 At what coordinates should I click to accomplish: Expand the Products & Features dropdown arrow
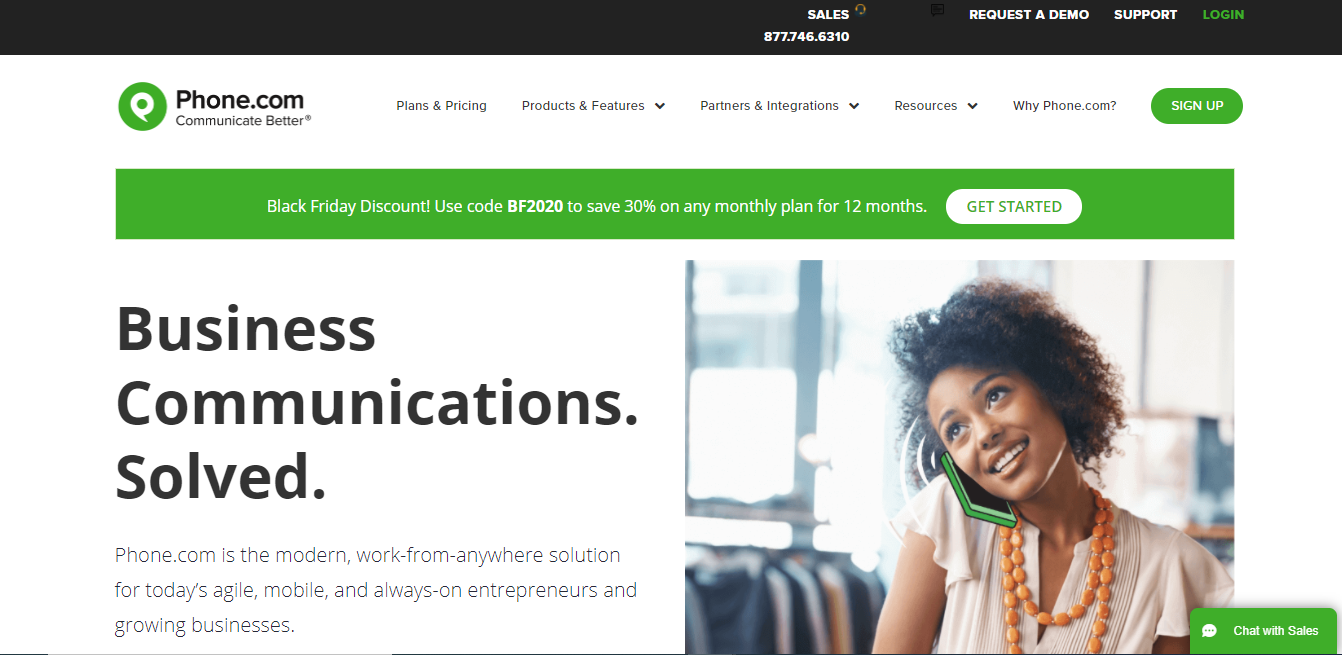pos(660,106)
